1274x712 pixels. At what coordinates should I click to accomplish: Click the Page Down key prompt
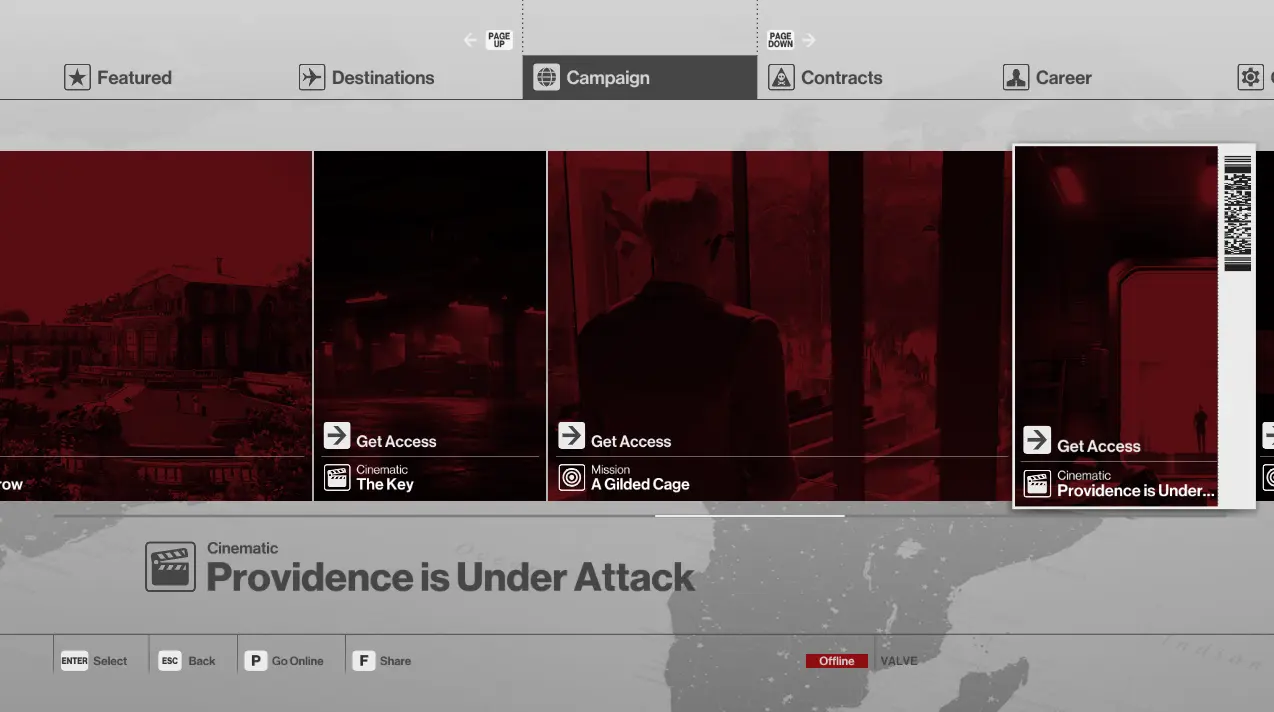click(781, 40)
